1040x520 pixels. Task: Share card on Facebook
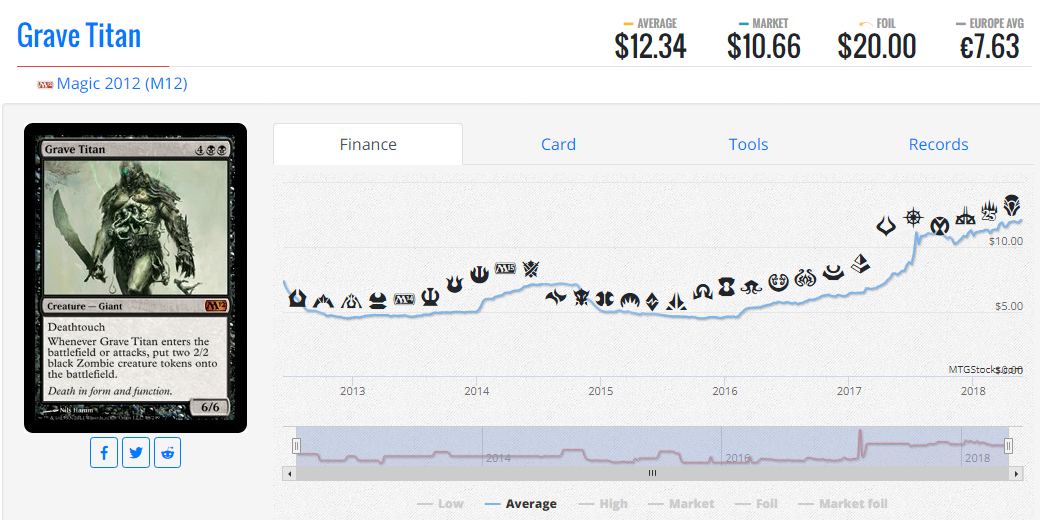pos(104,452)
